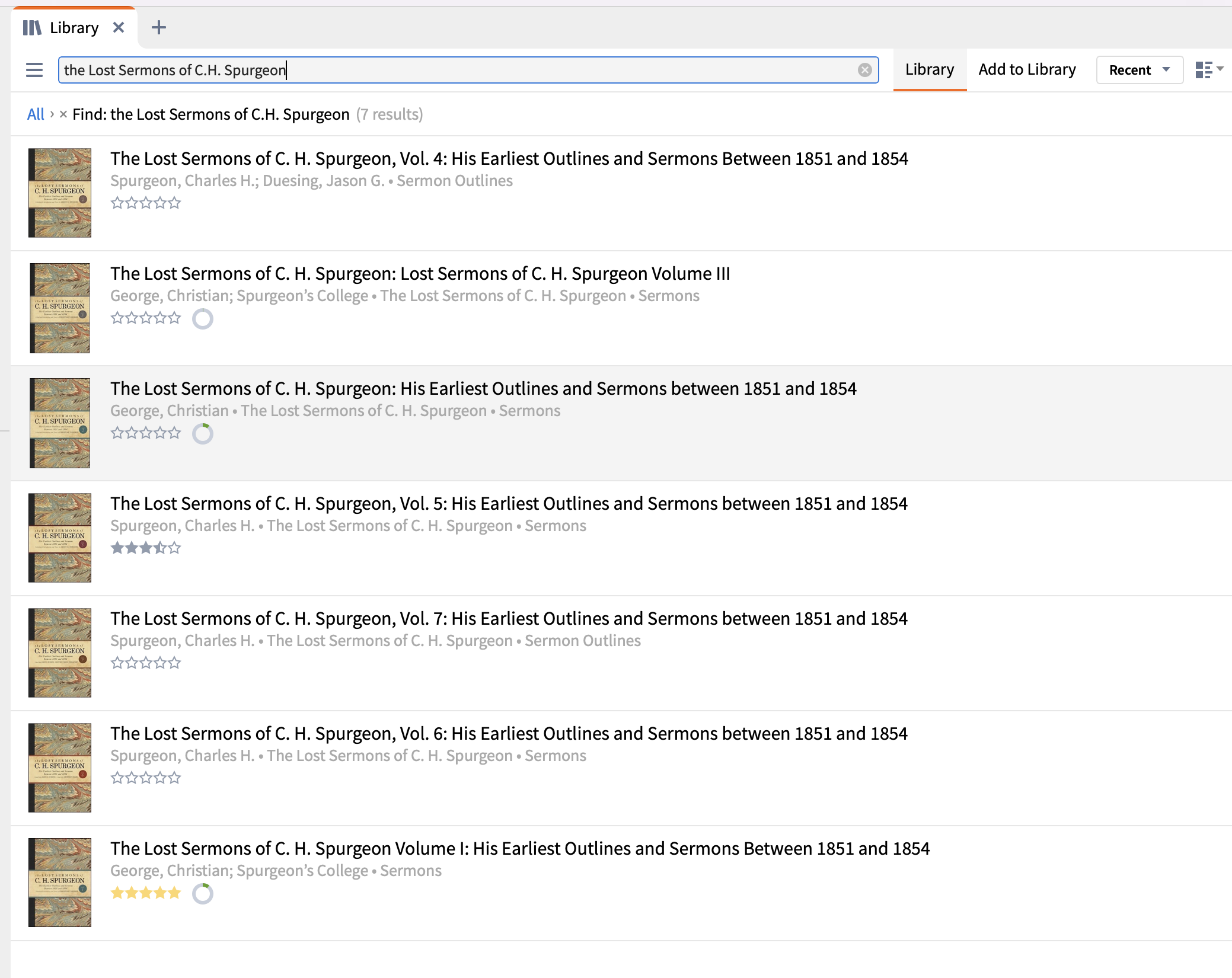Switch to the Library view tab

[929, 70]
